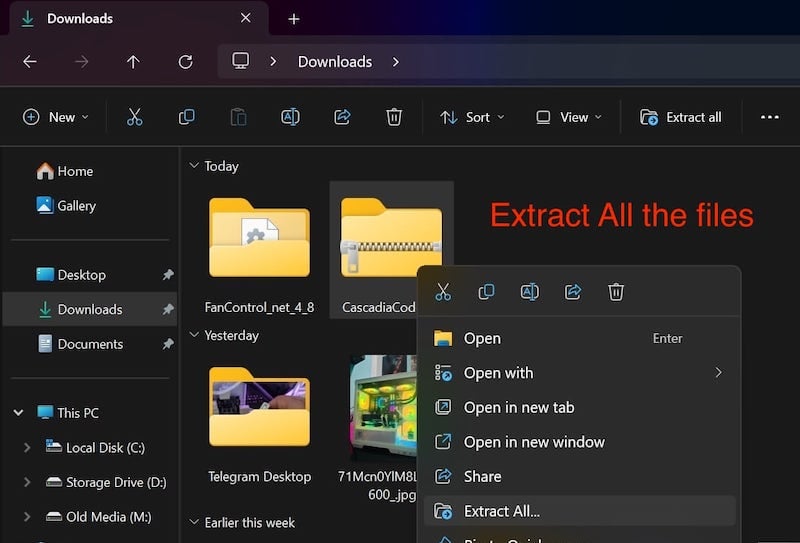Choose Open in new window
The image size is (800, 543).
coord(580,442)
